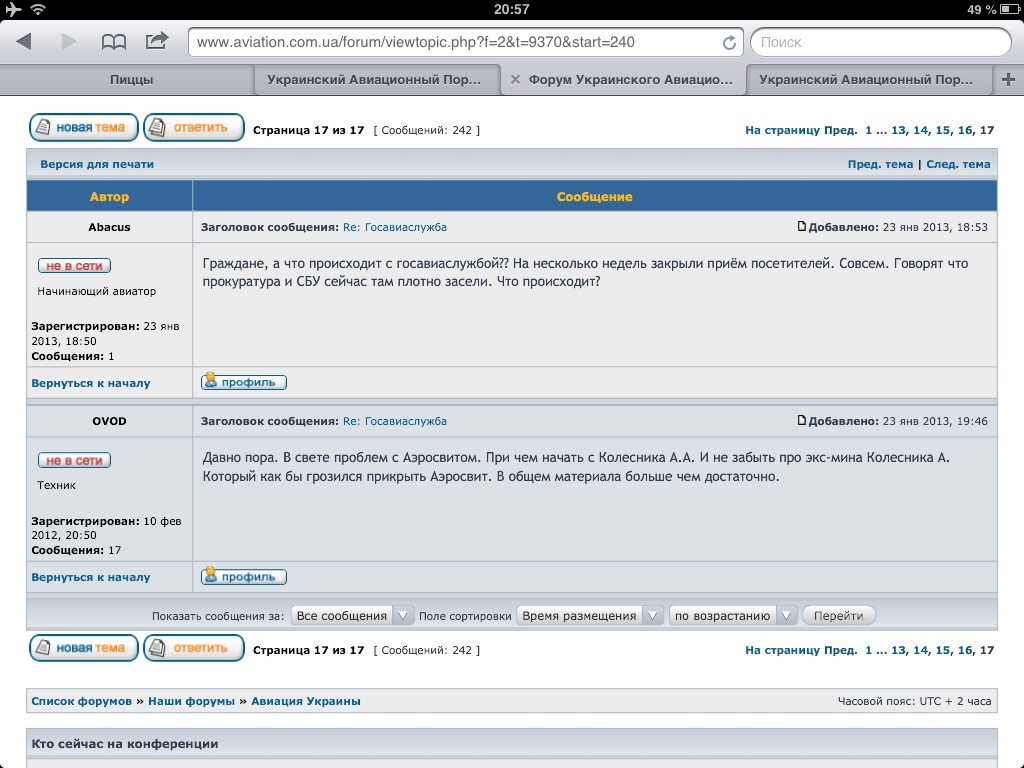
Task: Open the 'по возрастанию' order dropdown
Action: pyautogui.click(x=732, y=616)
